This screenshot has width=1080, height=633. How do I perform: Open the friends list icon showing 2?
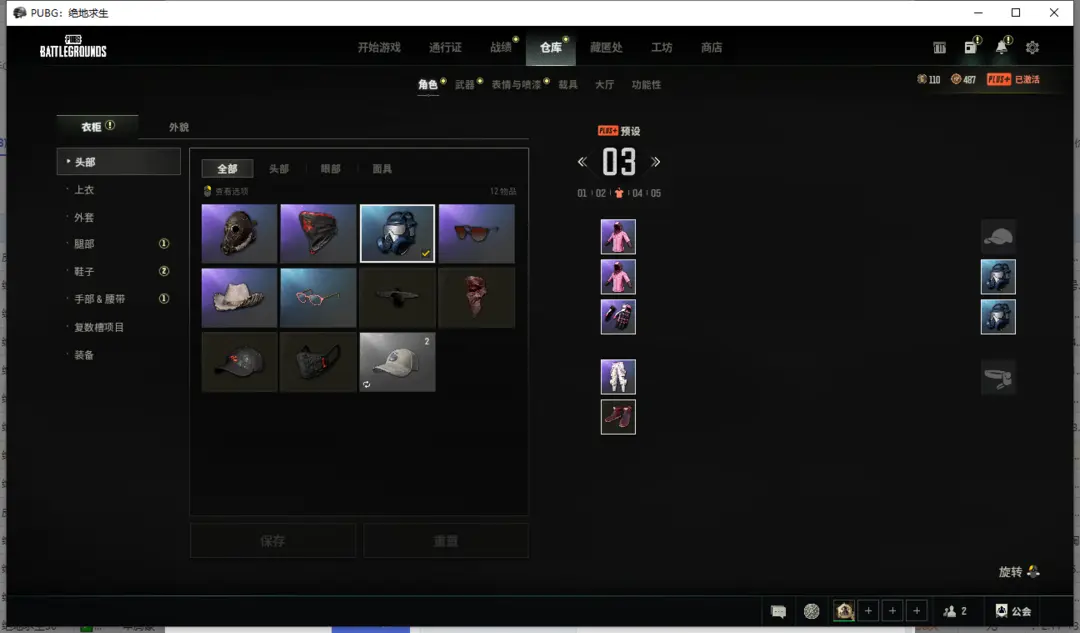(x=955, y=611)
